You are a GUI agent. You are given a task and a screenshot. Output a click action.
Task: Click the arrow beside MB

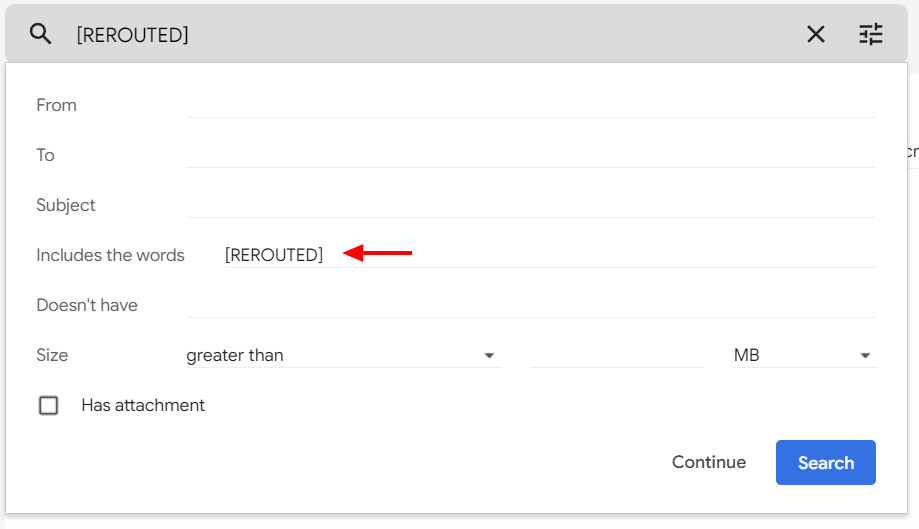tap(864, 356)
